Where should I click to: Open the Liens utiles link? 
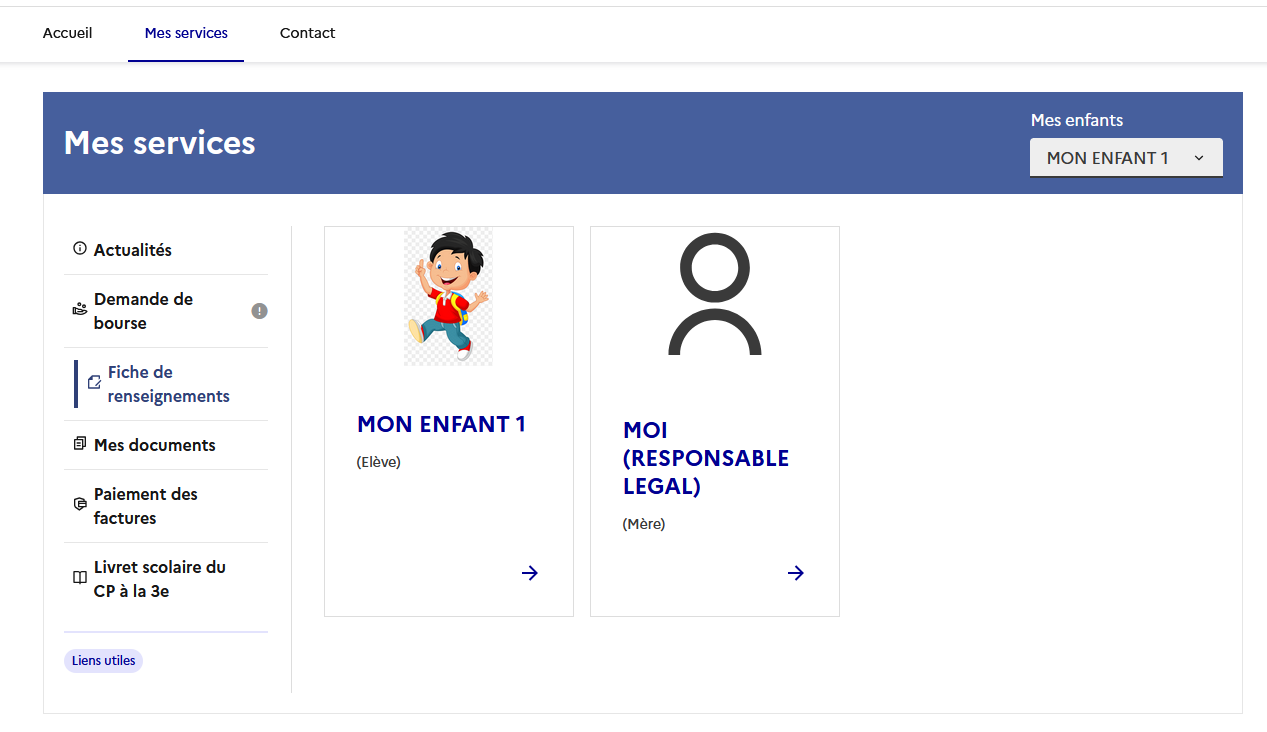[103, 661]
